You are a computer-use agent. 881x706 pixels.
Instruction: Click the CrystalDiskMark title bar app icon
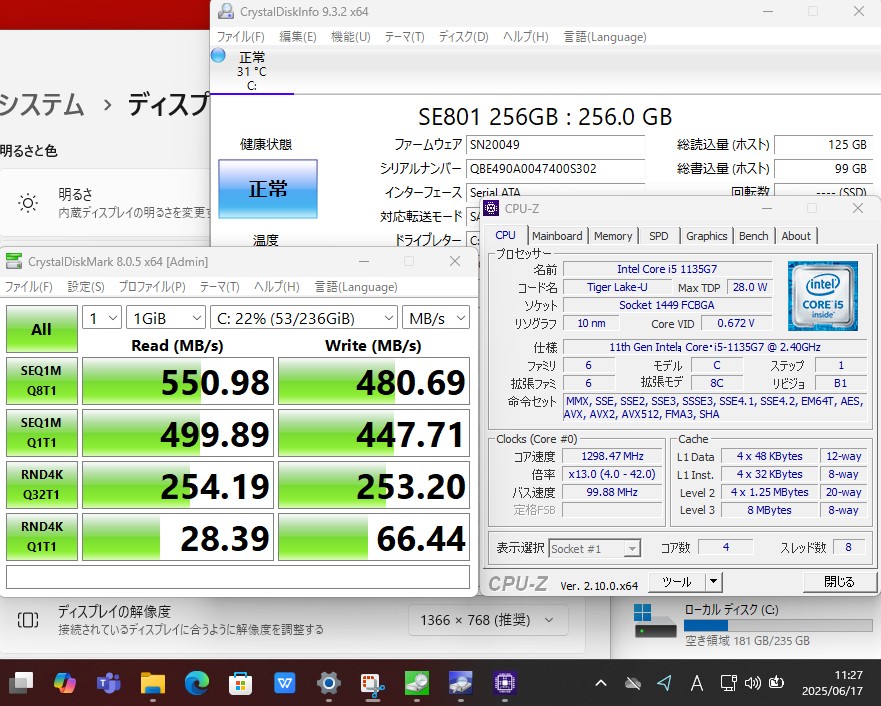pyautogui.click(x=13, y=261)
